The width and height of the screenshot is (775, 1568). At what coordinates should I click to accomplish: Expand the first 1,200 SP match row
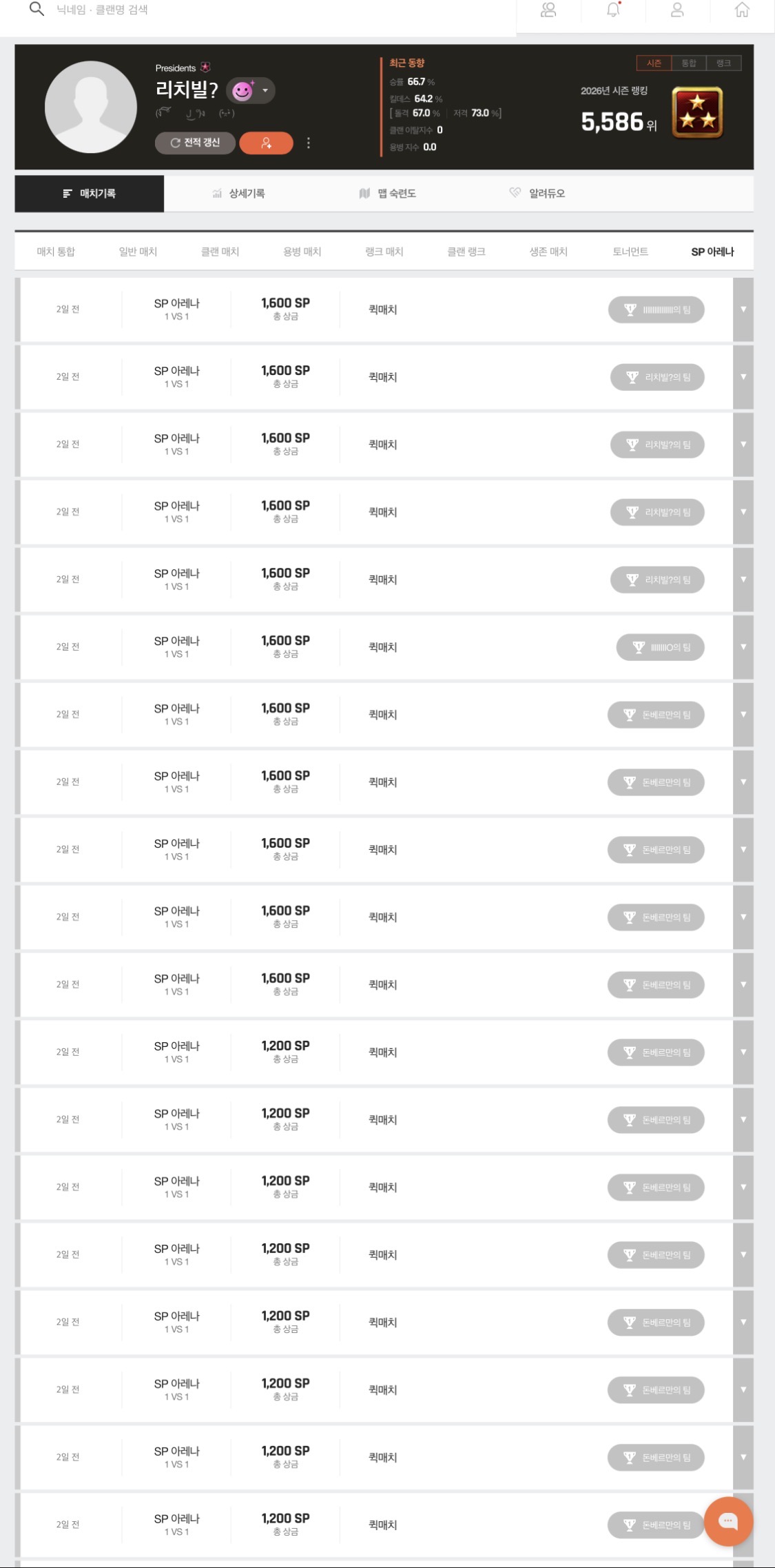(743, 1052)
